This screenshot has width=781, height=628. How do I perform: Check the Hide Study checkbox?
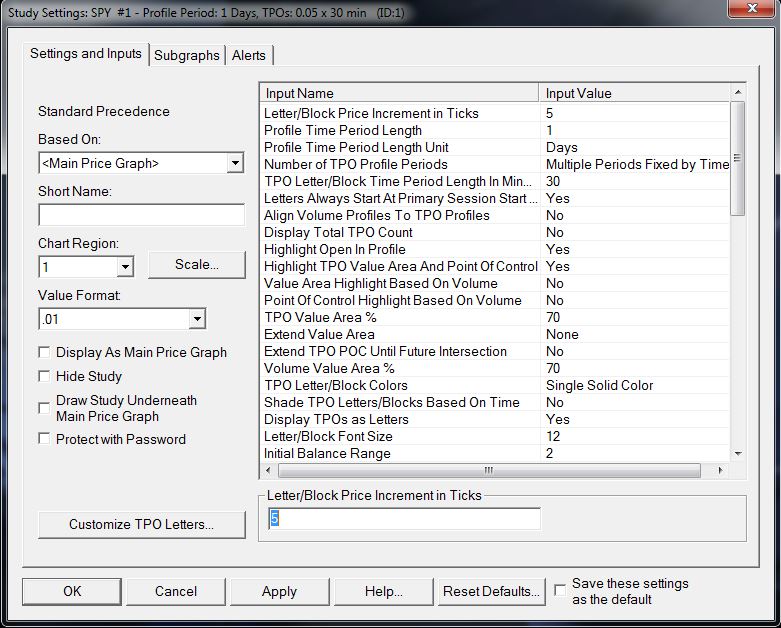(44, 376)
